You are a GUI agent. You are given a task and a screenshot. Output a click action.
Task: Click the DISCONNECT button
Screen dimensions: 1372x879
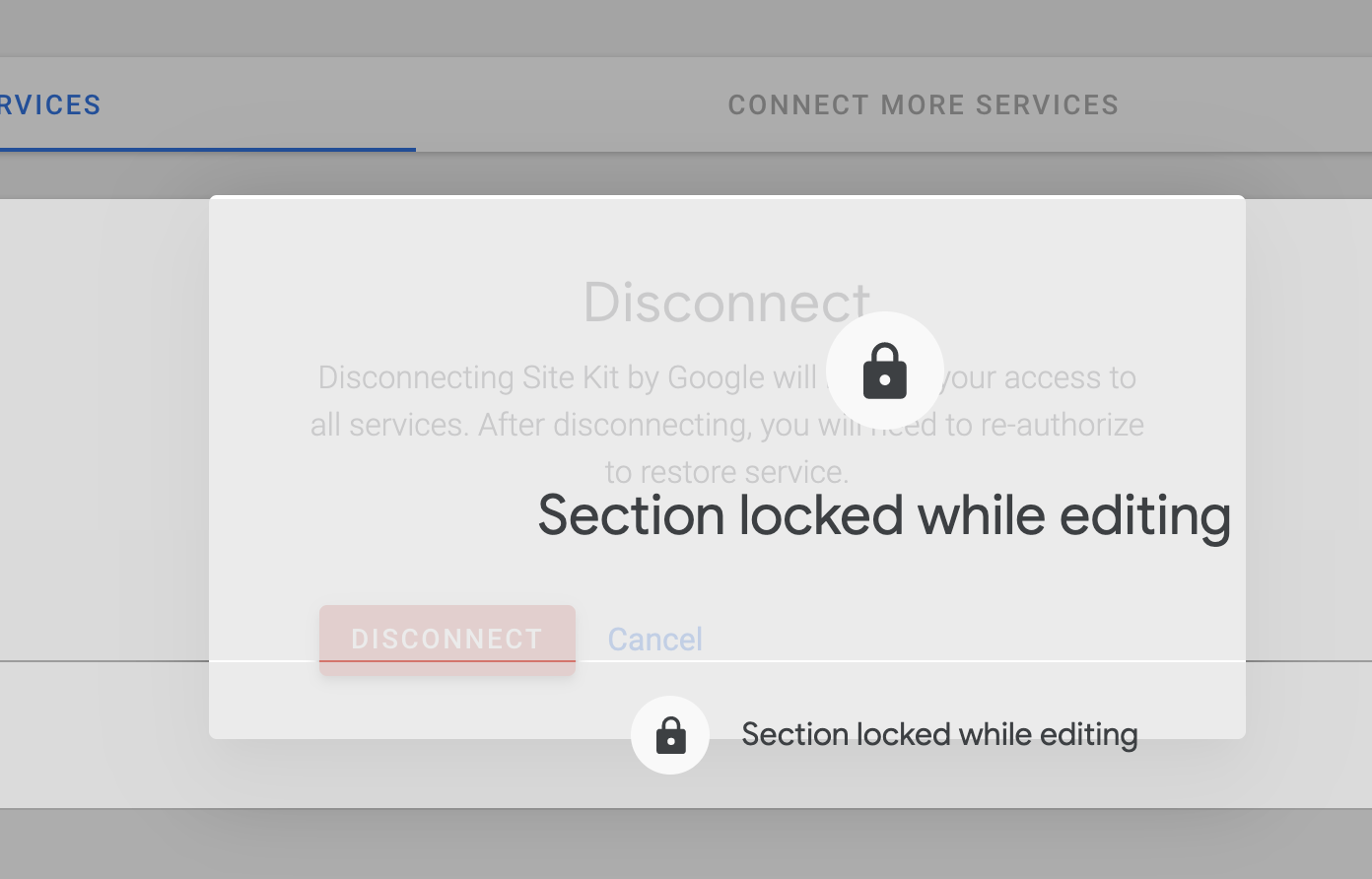pyautogui.click(x=446, y=639)
